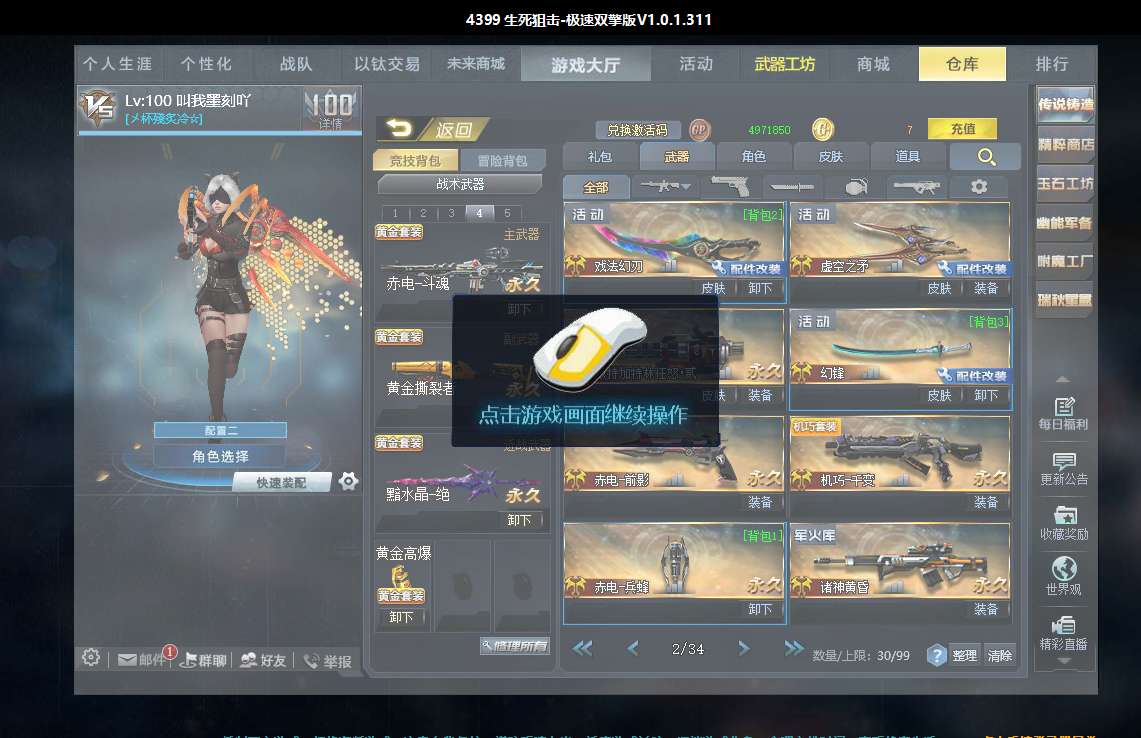The height and width of the screenshot is (738, 1141).
Task: Click the yellow 充值 button
Action: click(963, 129)
